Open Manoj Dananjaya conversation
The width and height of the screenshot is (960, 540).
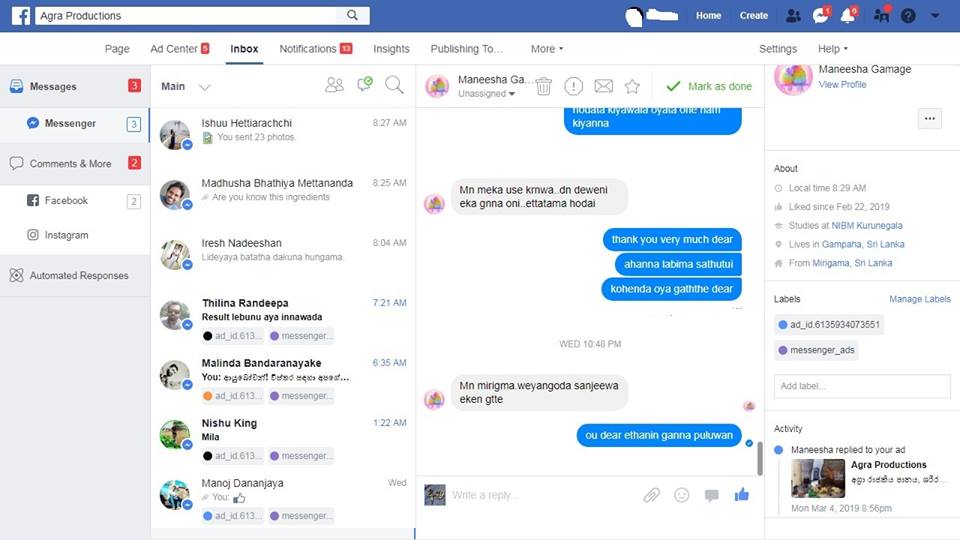pyautogui.click(x=283, y=498)
